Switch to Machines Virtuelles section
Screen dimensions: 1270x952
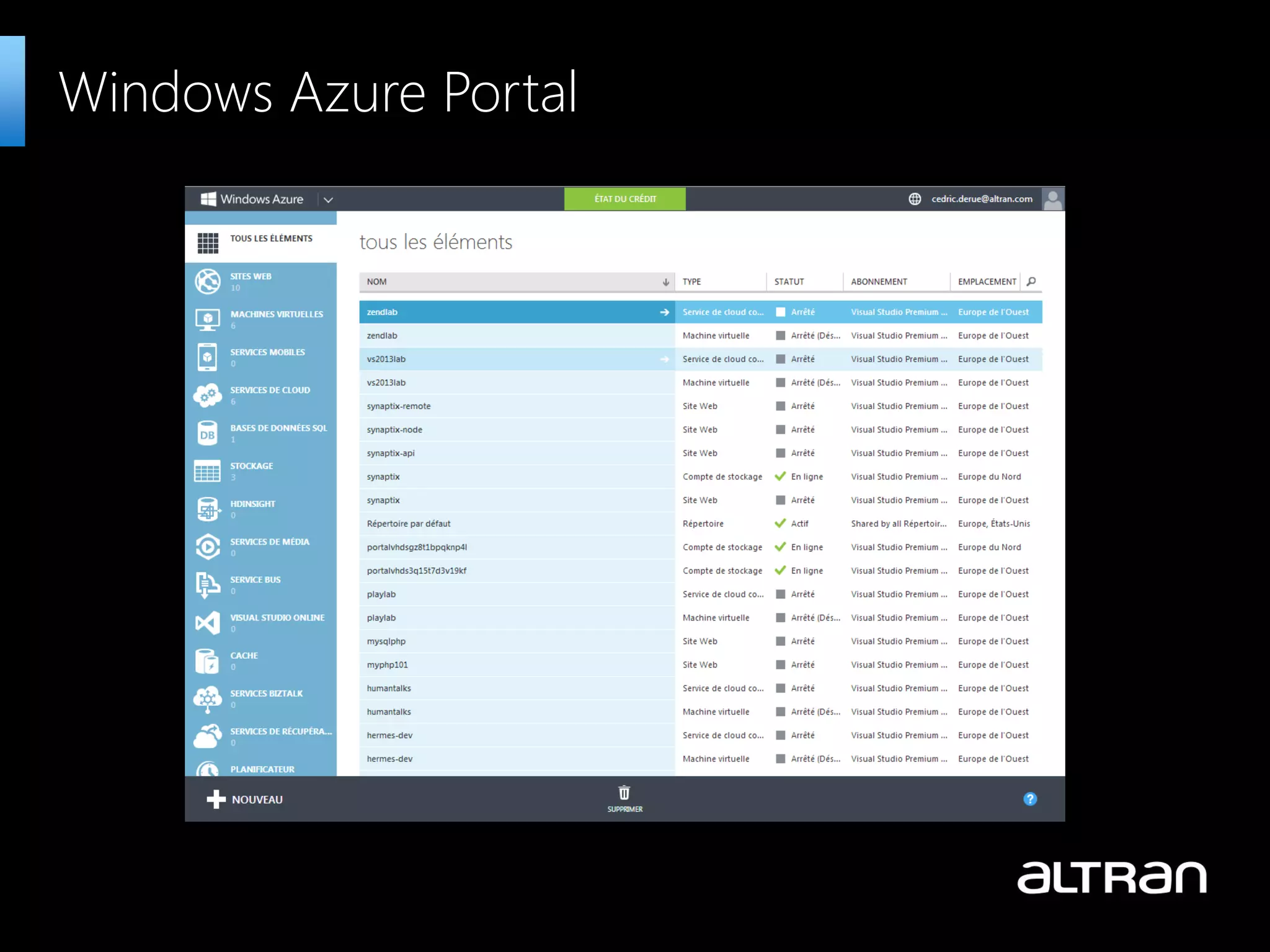coord(261,319)
